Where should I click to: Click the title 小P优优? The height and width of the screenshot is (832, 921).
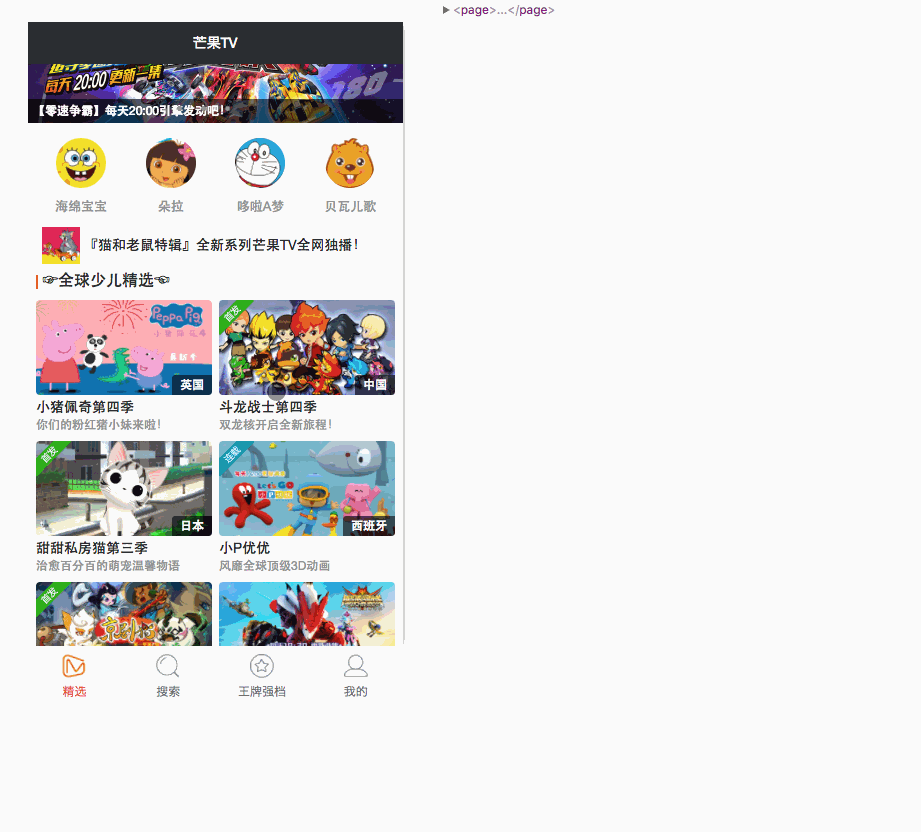245,548
